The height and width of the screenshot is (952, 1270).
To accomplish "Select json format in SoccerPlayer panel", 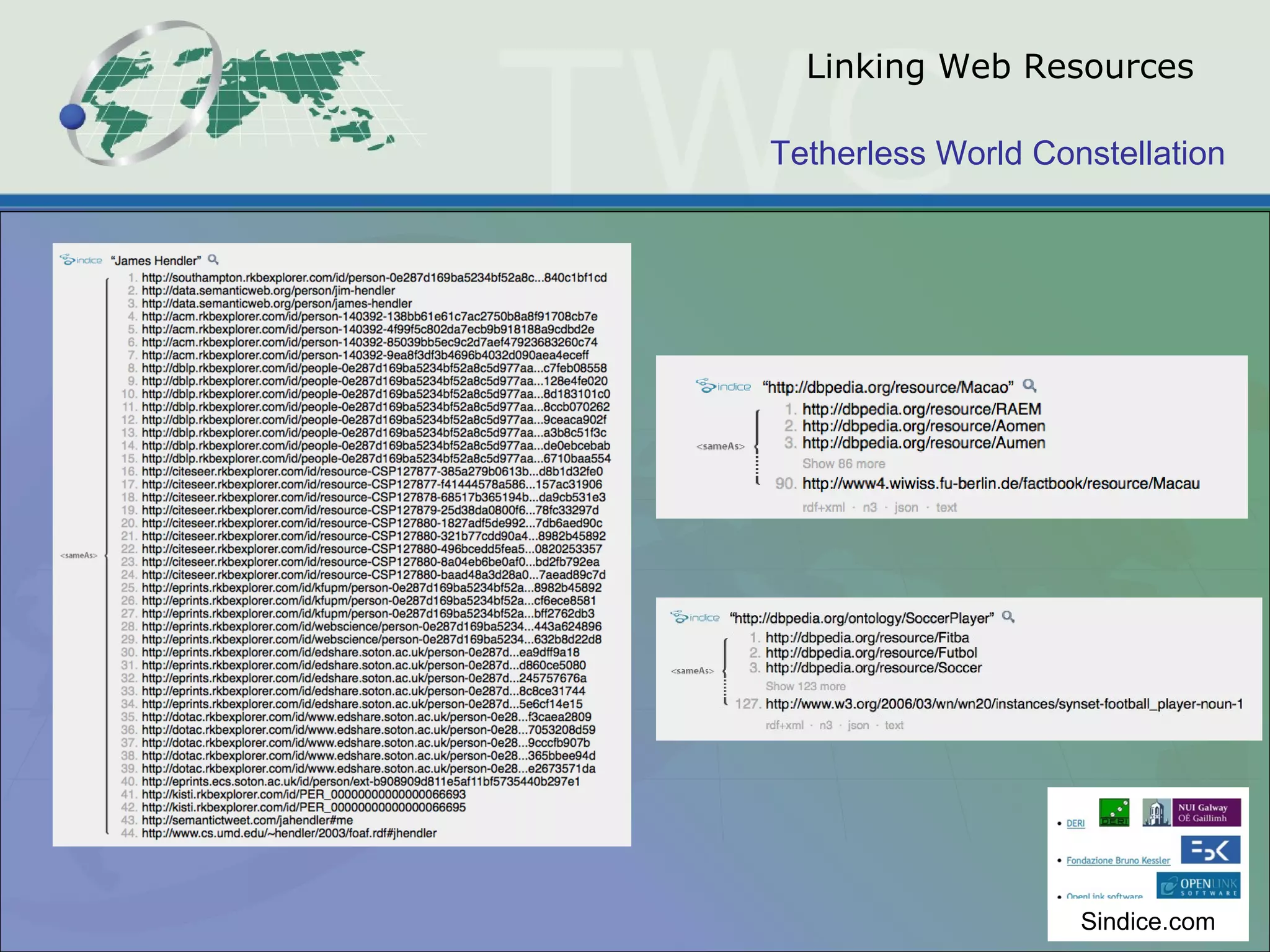I will 858,725.
